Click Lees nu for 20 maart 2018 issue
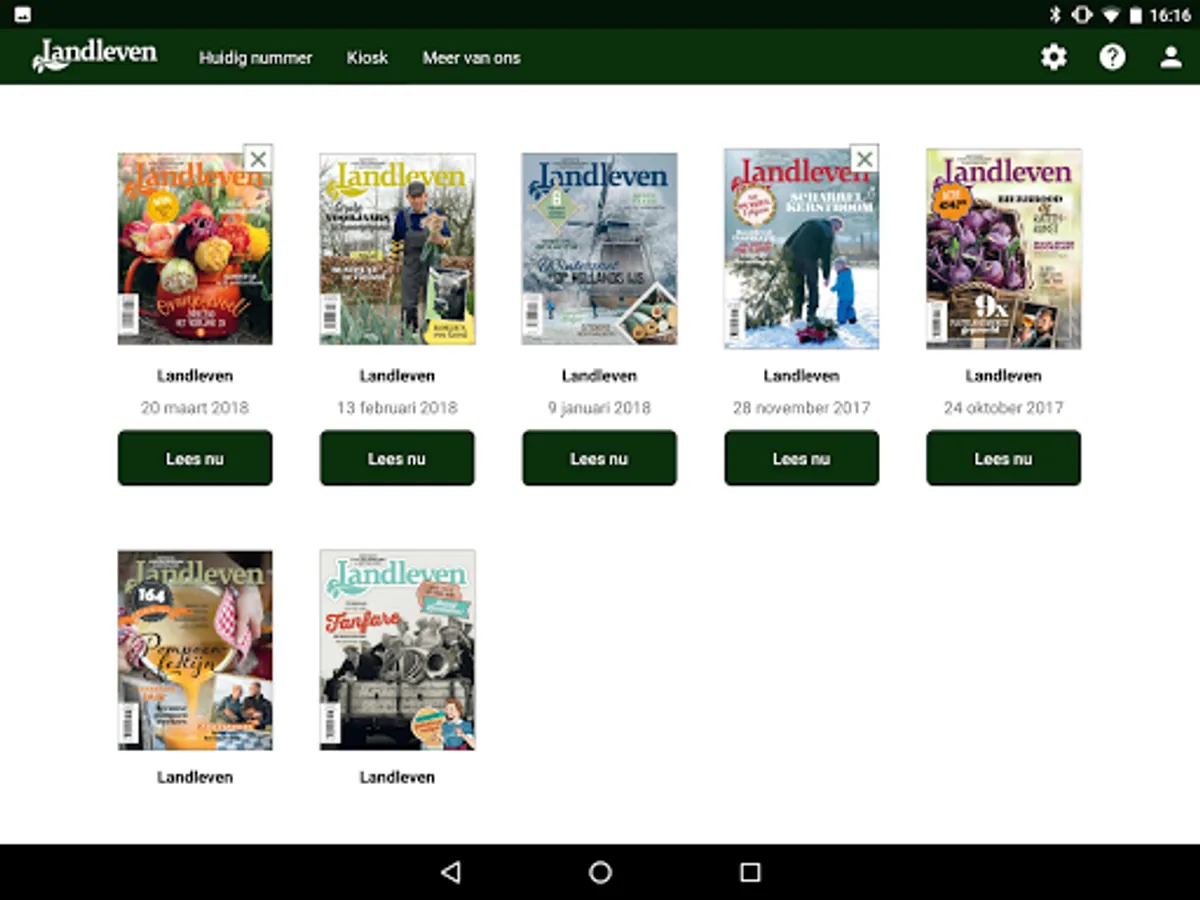1200x900 pixels. 195,458
